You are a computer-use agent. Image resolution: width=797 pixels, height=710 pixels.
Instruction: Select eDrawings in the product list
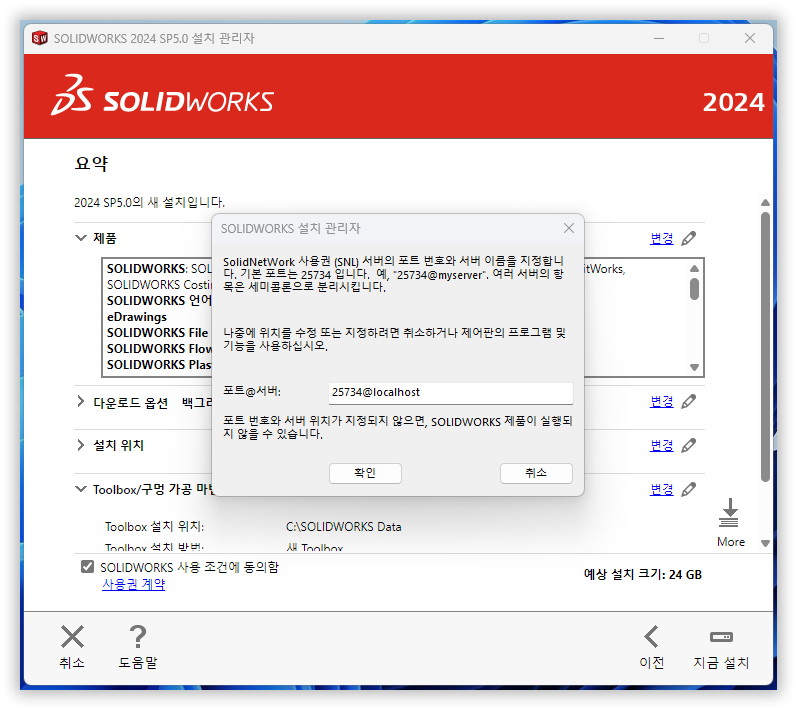click(137, 317)
